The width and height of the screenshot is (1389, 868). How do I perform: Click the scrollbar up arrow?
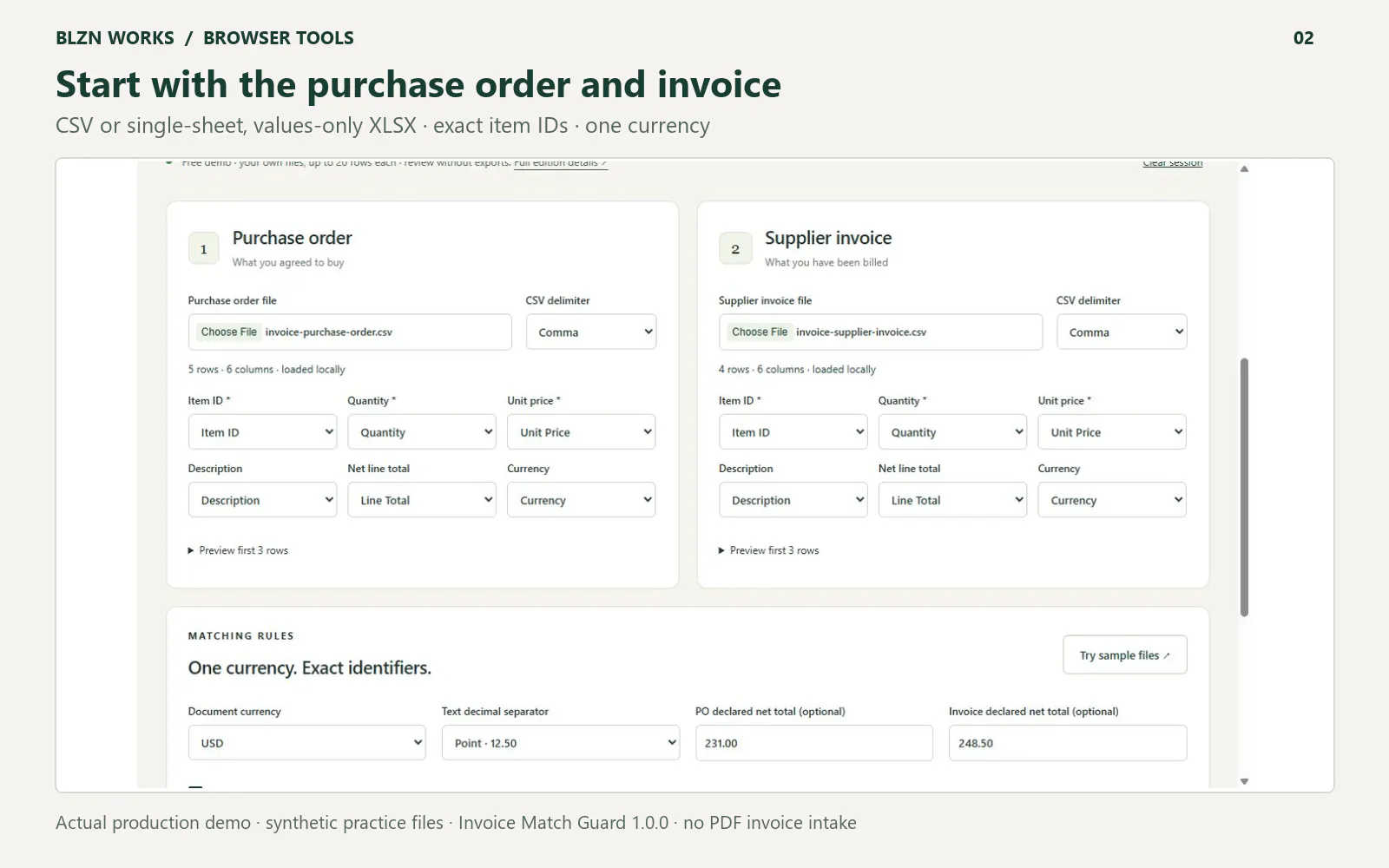tap(1244, 169)
